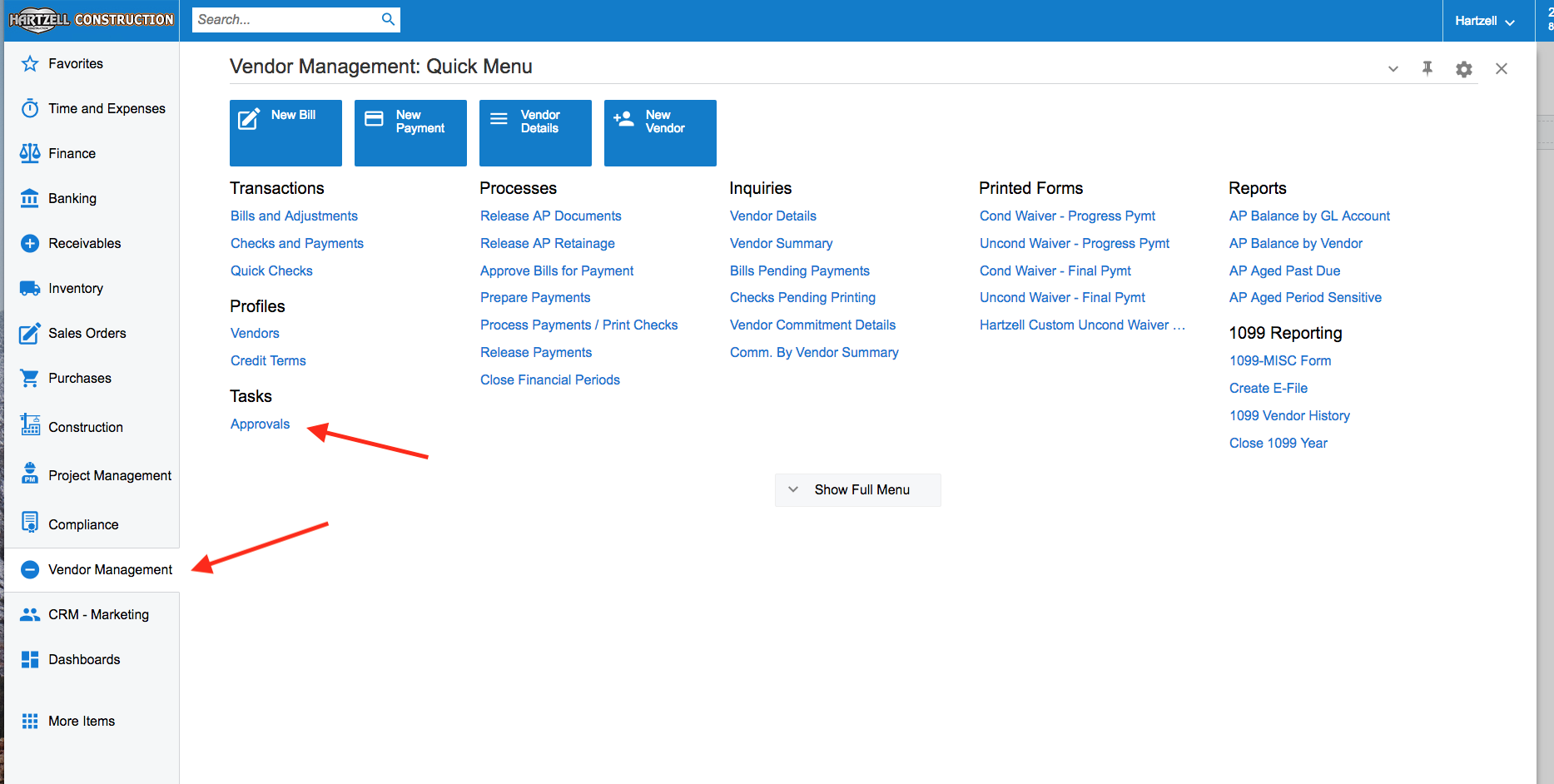The width and height of the screenshot is (1554, 784).
Task: Pin the Vendor Management menu
Action: [1427, 68]
